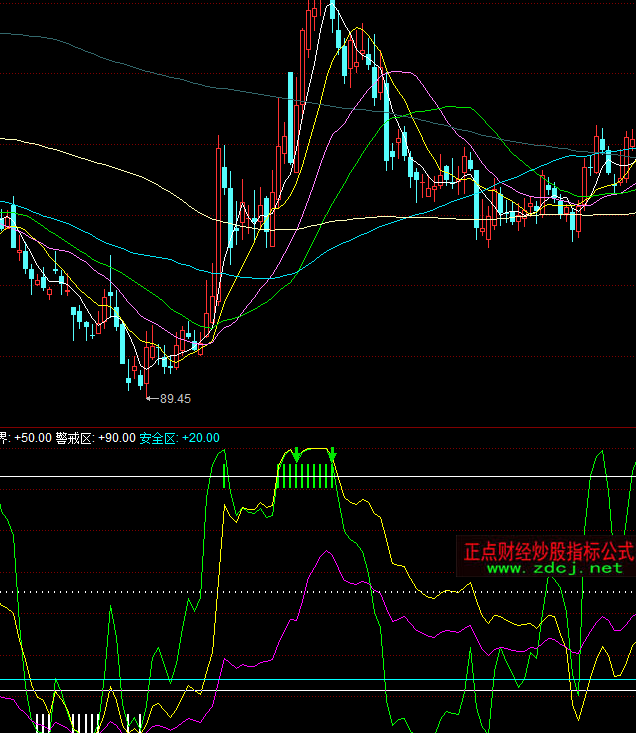Click the left green down-arrow signal marker

tap(296, 456)
